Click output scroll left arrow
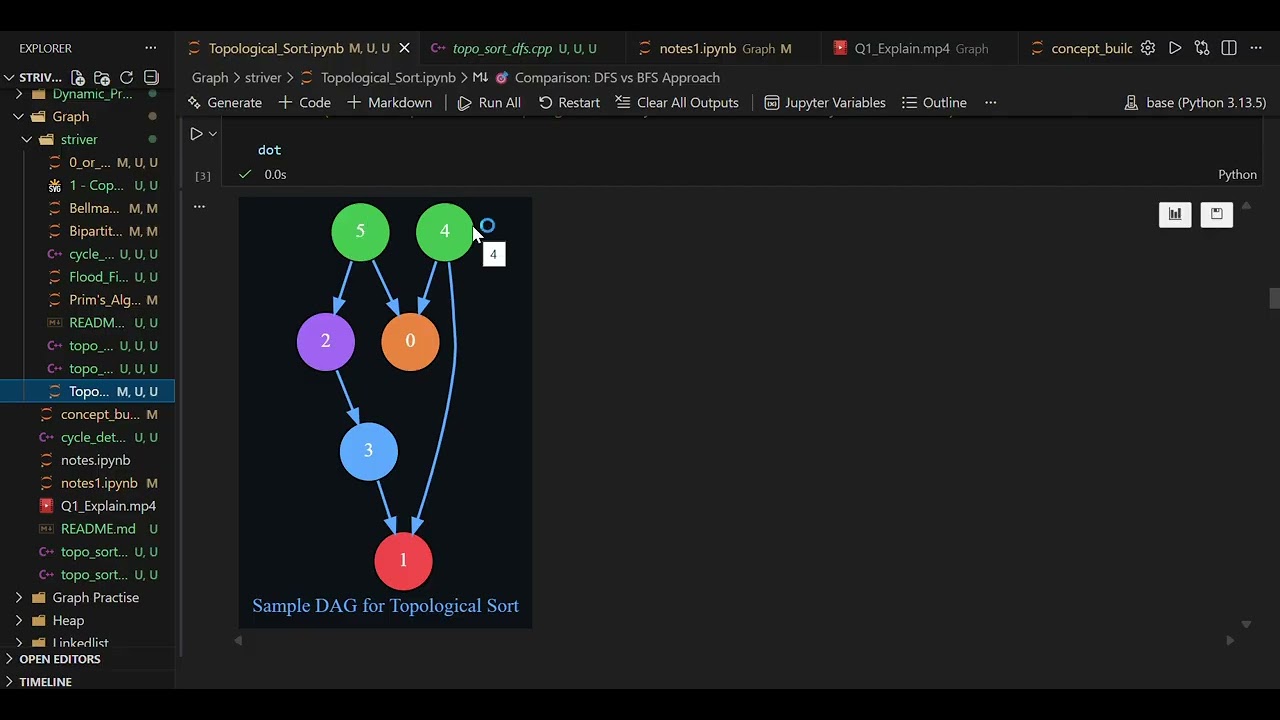The height and width of the screenshot is (720, 1280). (238, 641)
